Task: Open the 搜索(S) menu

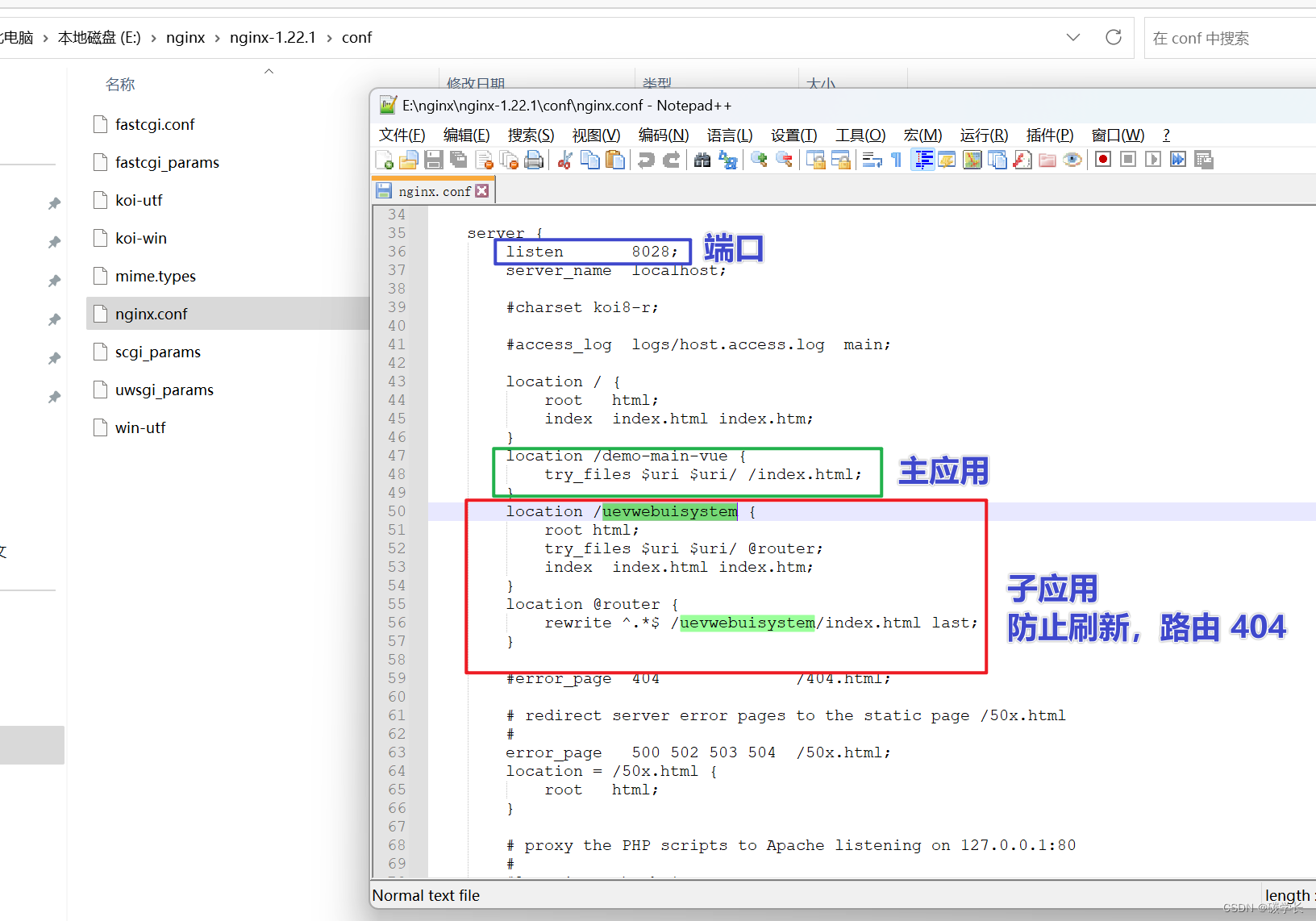Action: pos(531,135)
